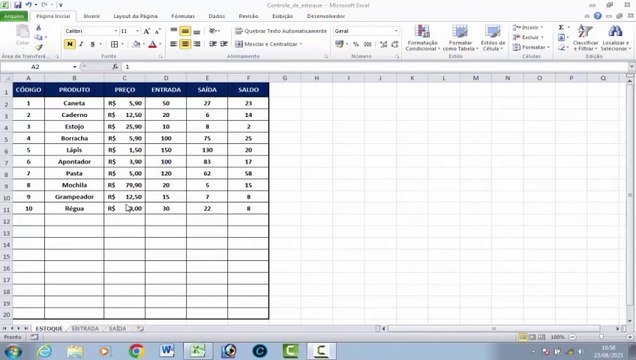The height and width of the screenshot is (360, 636).
Task: Click the AutoSum sigma icon
Action: click(561, 28)
